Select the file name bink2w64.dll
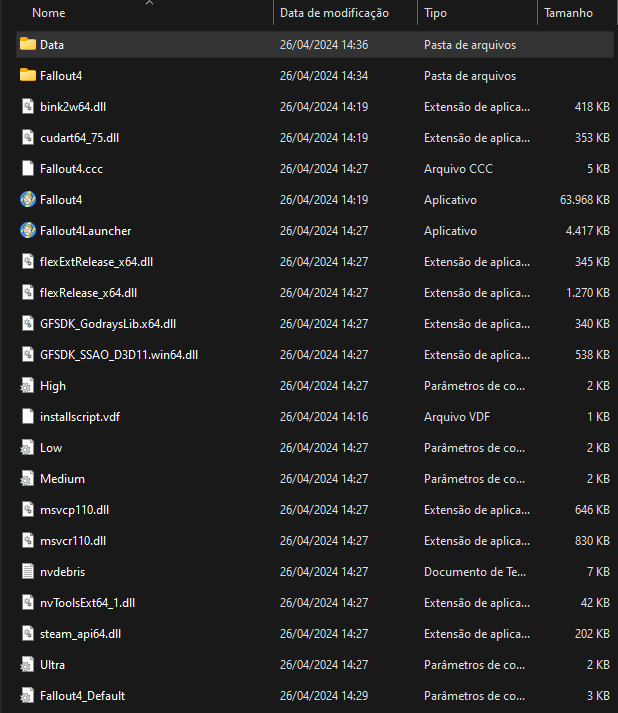 73,107
